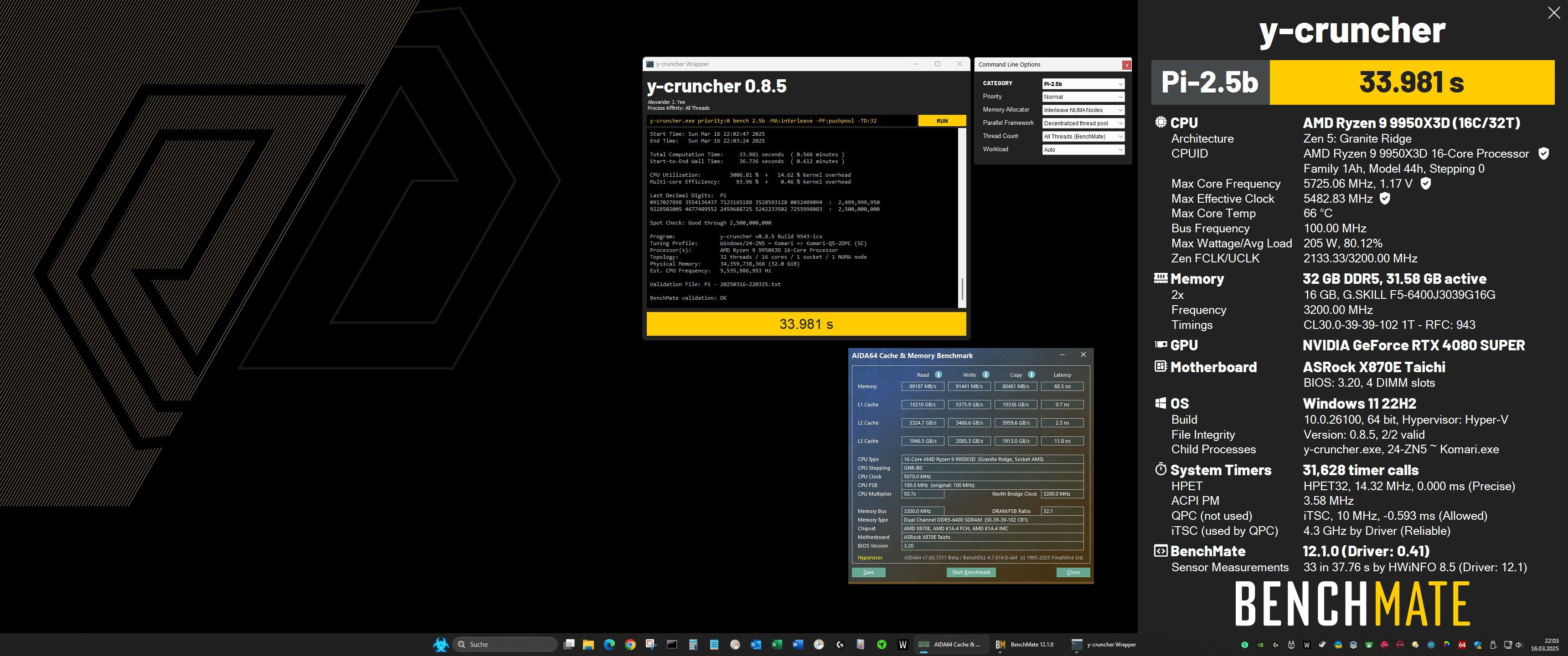The image size is (1568, 656).
Task: Open Excel from the taskbar
Action: click(x=777, y=645)
